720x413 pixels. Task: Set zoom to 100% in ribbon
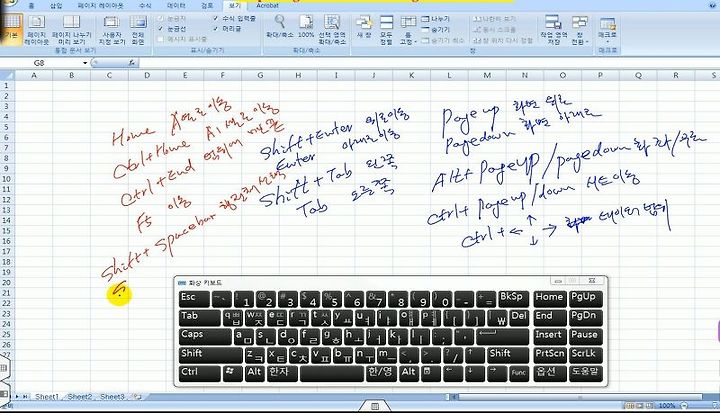pos(306,28)
